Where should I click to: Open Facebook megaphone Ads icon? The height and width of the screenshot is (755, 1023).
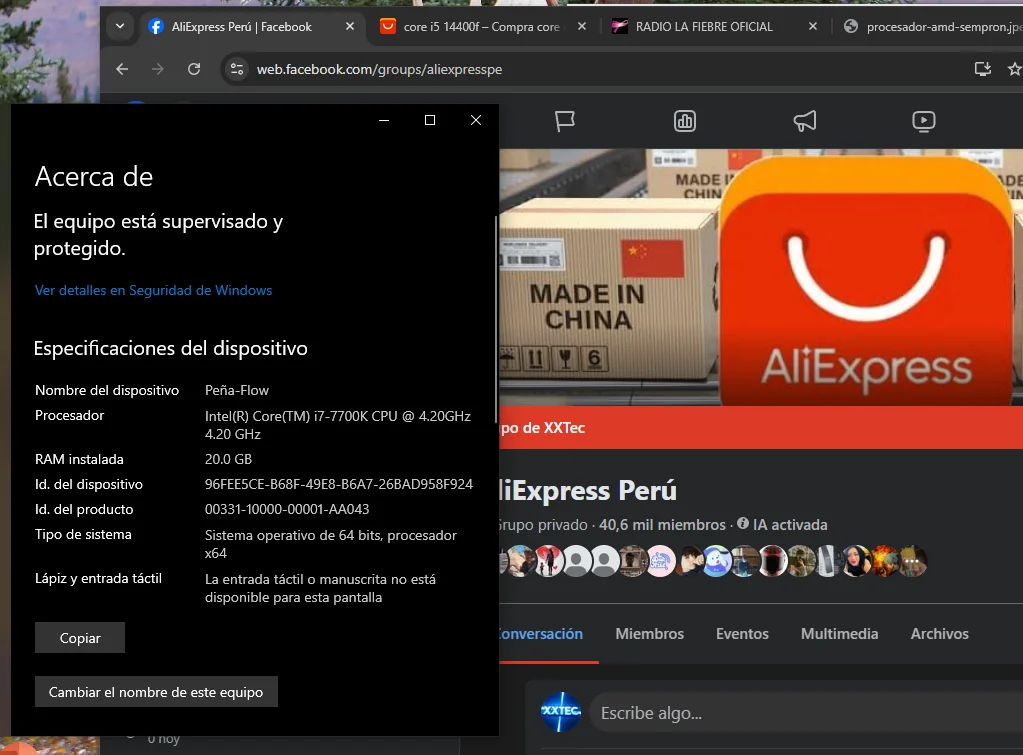(804, 121)
